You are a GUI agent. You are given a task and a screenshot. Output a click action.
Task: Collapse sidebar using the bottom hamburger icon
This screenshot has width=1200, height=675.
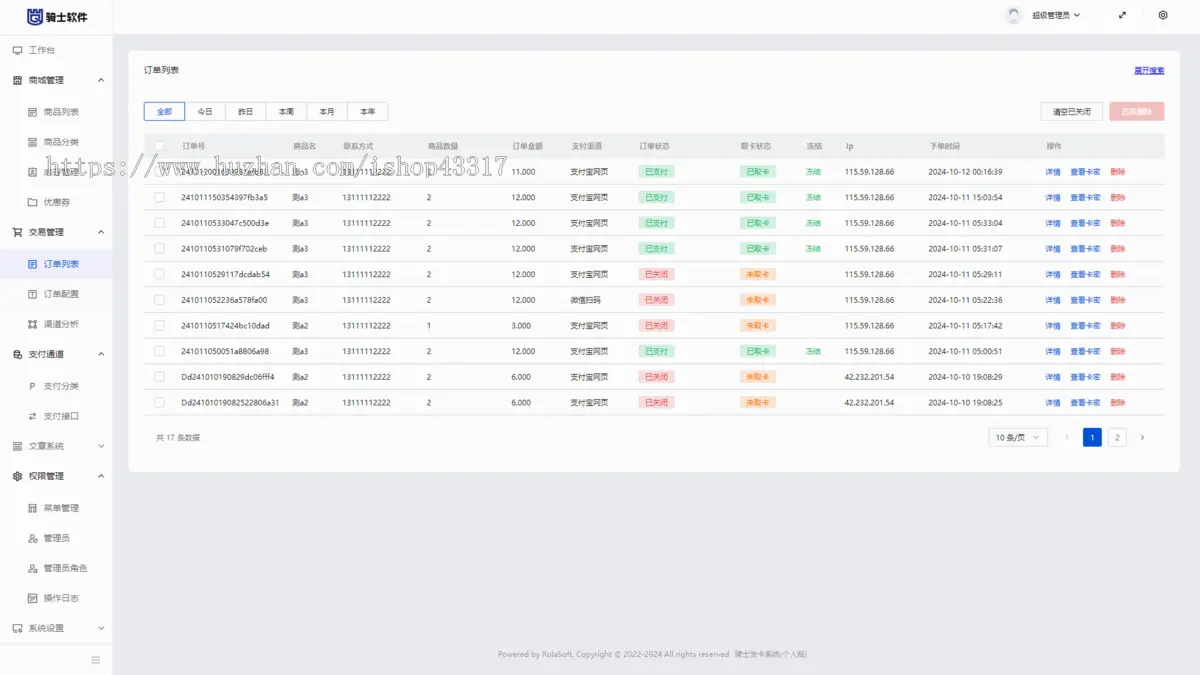pyautogui.click(x=96, y=660)
